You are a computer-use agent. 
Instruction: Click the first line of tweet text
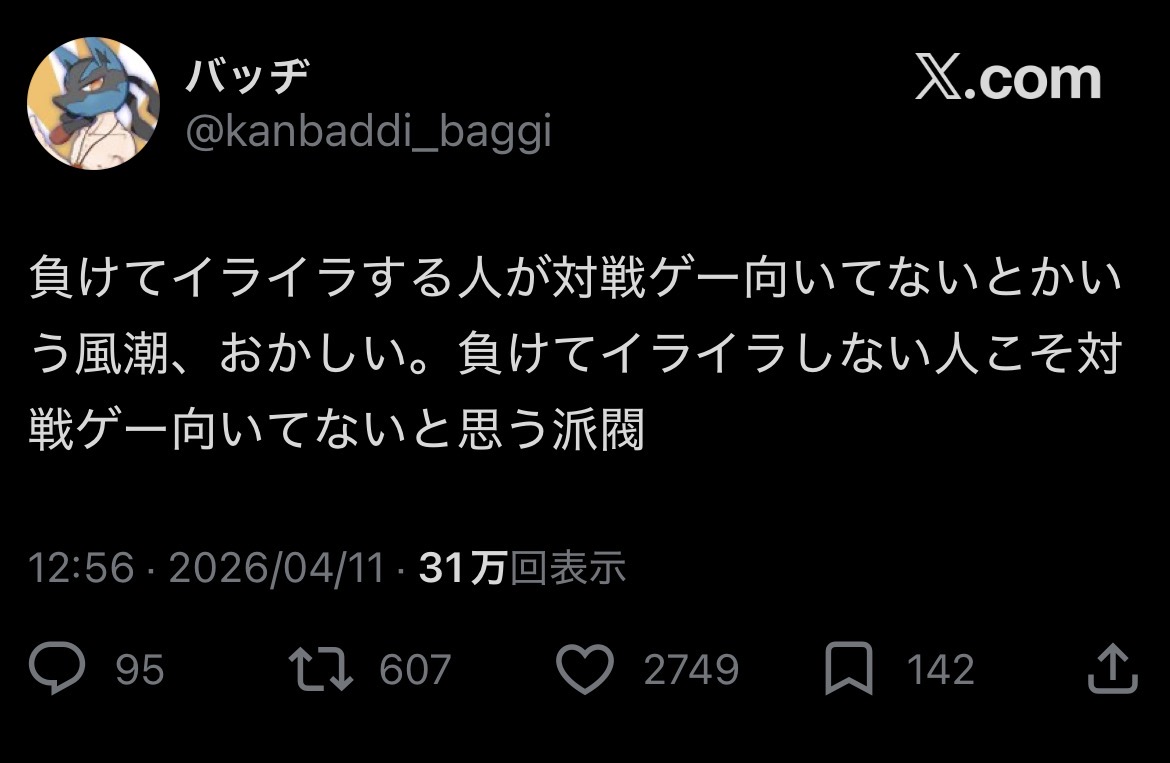575,277
